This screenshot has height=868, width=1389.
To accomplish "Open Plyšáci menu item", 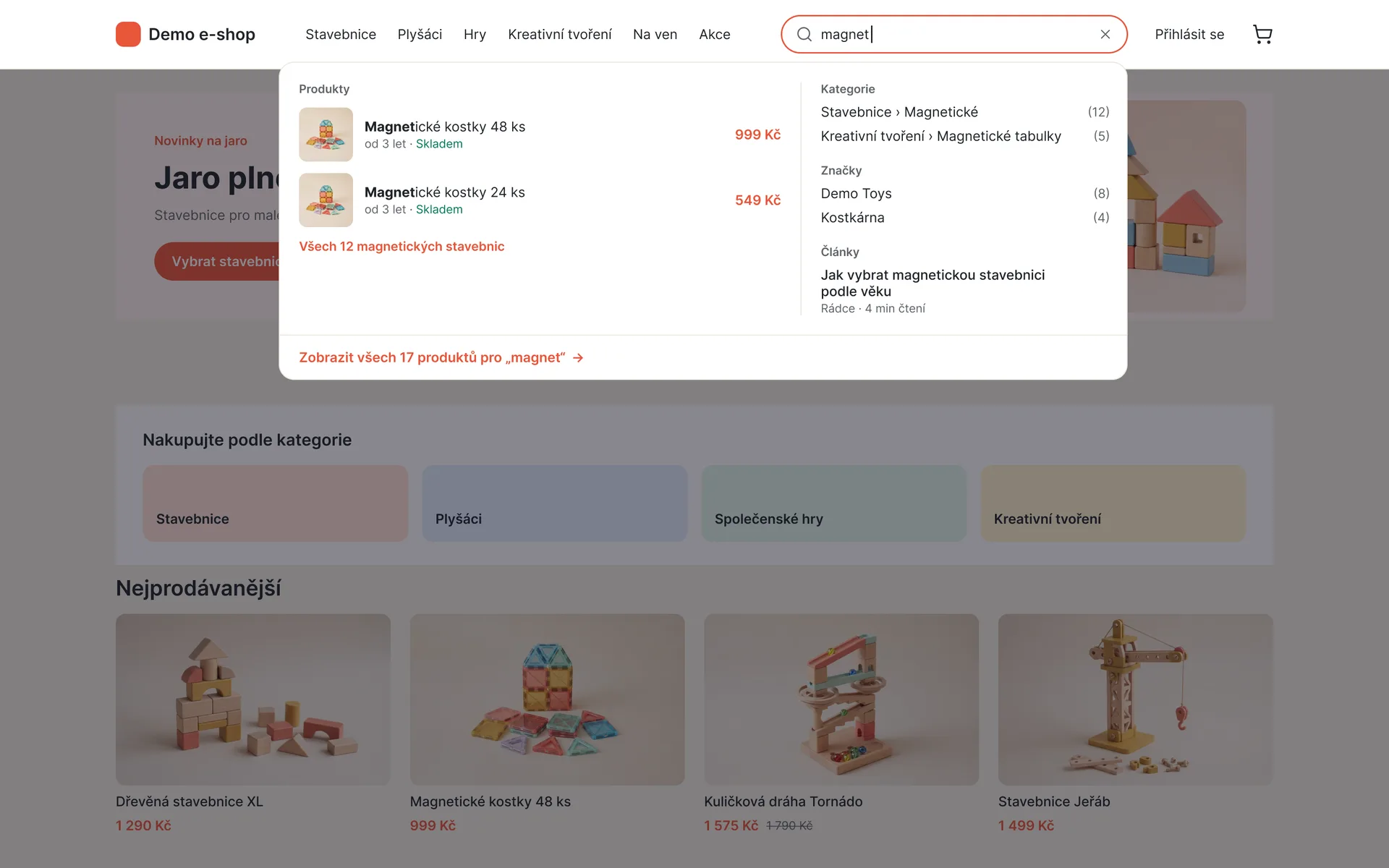I will [x=420, y=34].
